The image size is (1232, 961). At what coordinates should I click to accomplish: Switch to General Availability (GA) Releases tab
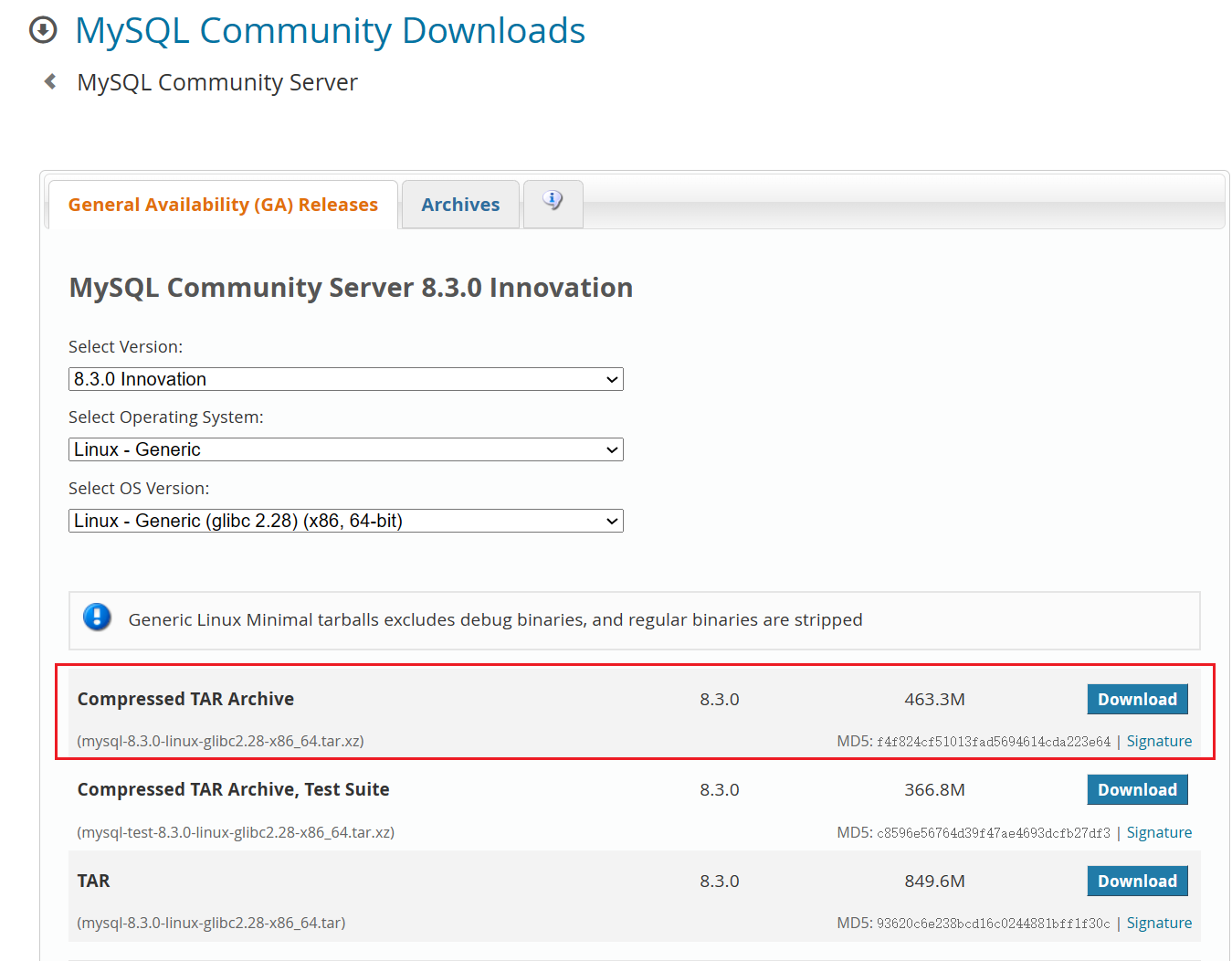223,205
